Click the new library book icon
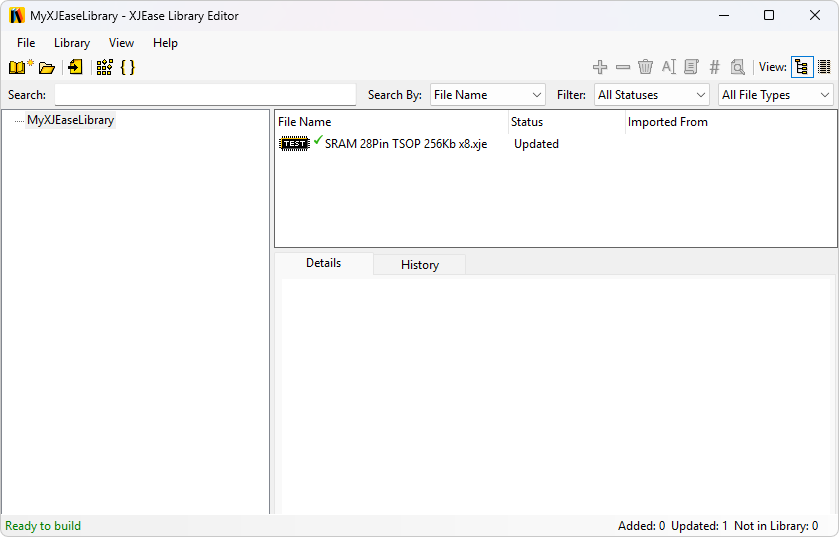 [x=20, y=67]
